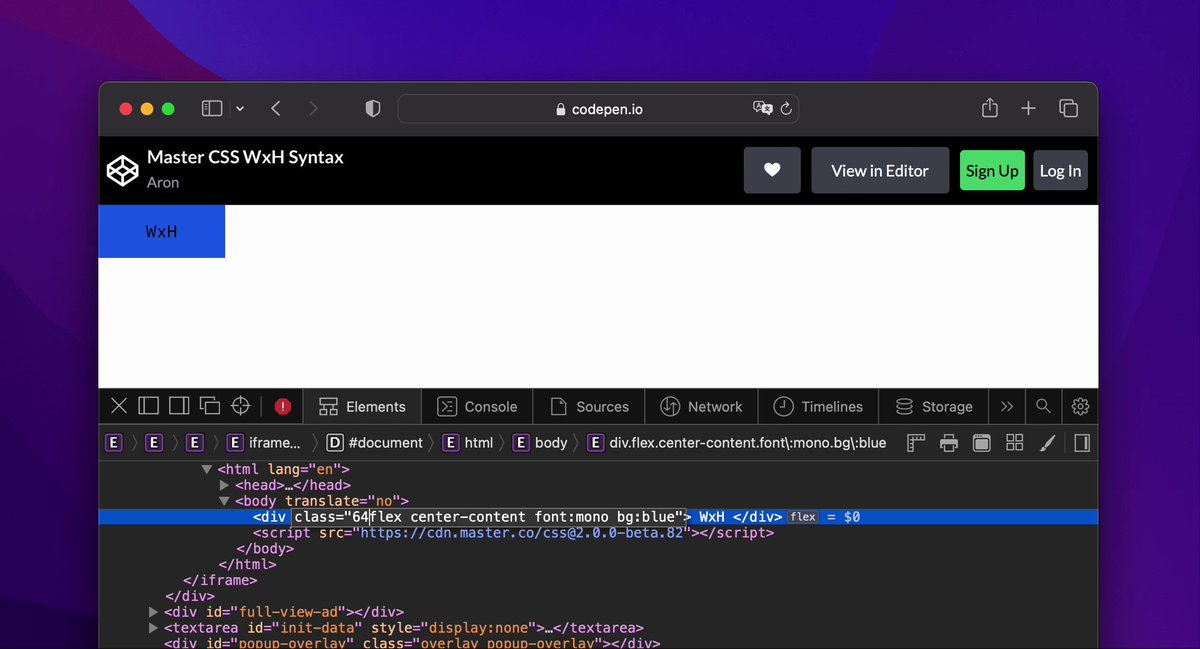This screenshot has height=649, width=1200.
Task: Click the flex badge on div
Action: click(803, 517)
